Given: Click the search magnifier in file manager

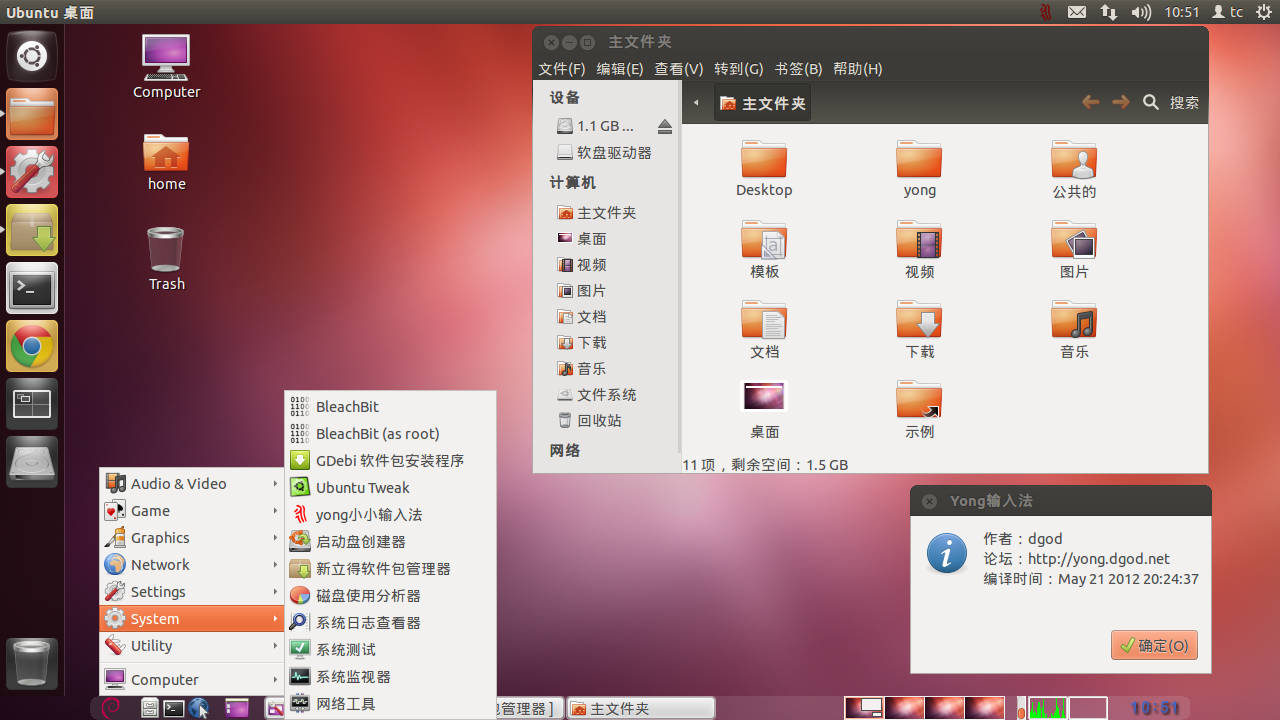Looking at the screenshot, I should click(x=1151, y=102).
